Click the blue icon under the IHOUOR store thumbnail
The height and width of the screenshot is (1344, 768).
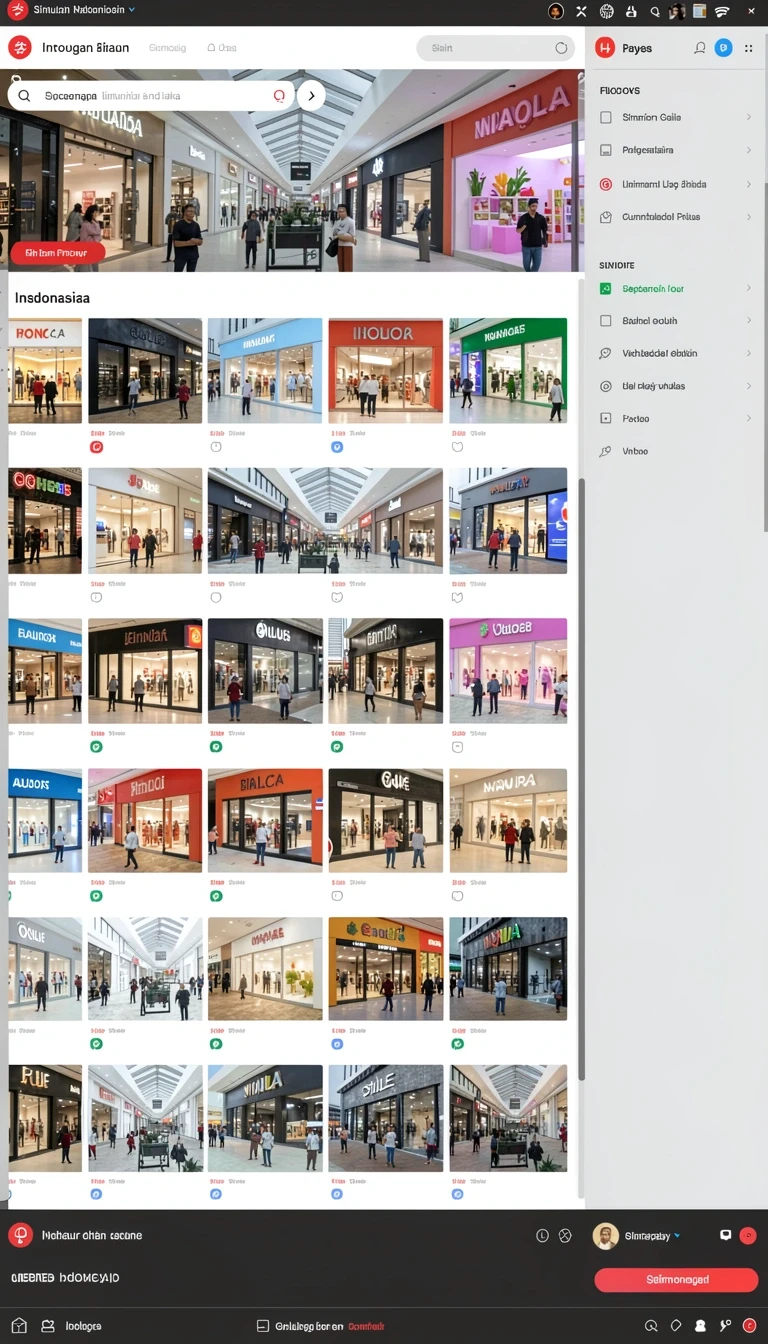[x=337, y=447]
